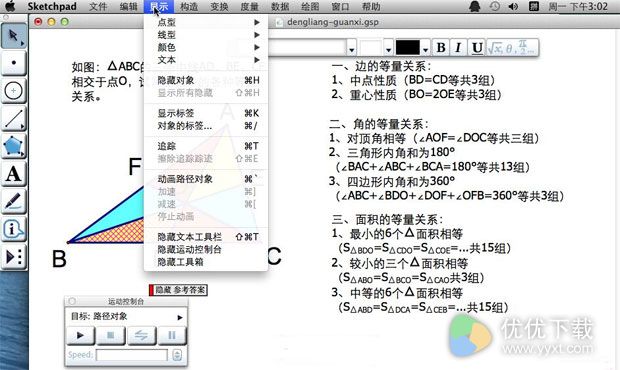Click the 隐藏 参考答案 action button

tap(178, 290)
